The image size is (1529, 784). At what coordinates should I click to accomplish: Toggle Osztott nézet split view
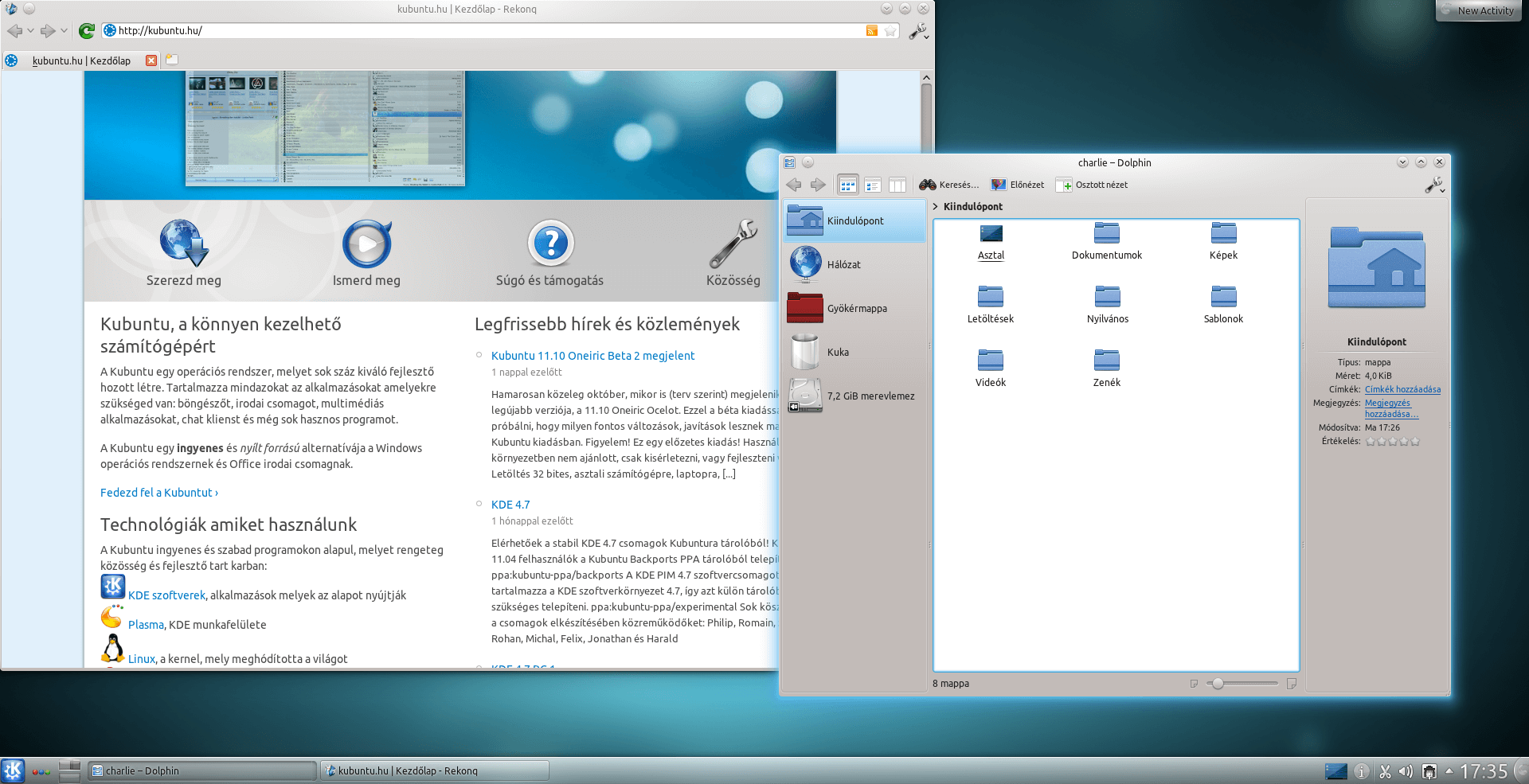pyautogui.click(x=1092, y=185)
